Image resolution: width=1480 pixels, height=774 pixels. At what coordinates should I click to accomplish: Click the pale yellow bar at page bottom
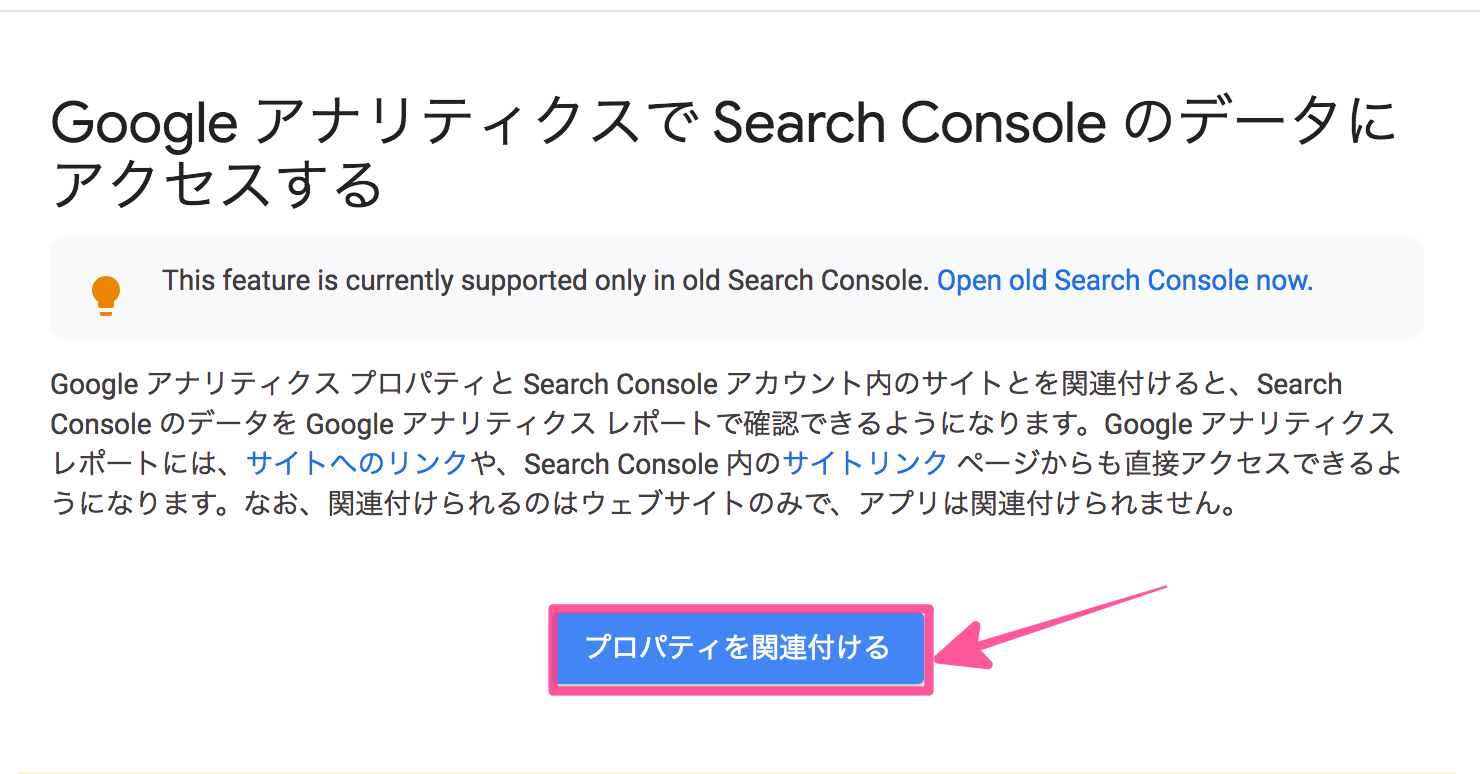coord(740,772)
